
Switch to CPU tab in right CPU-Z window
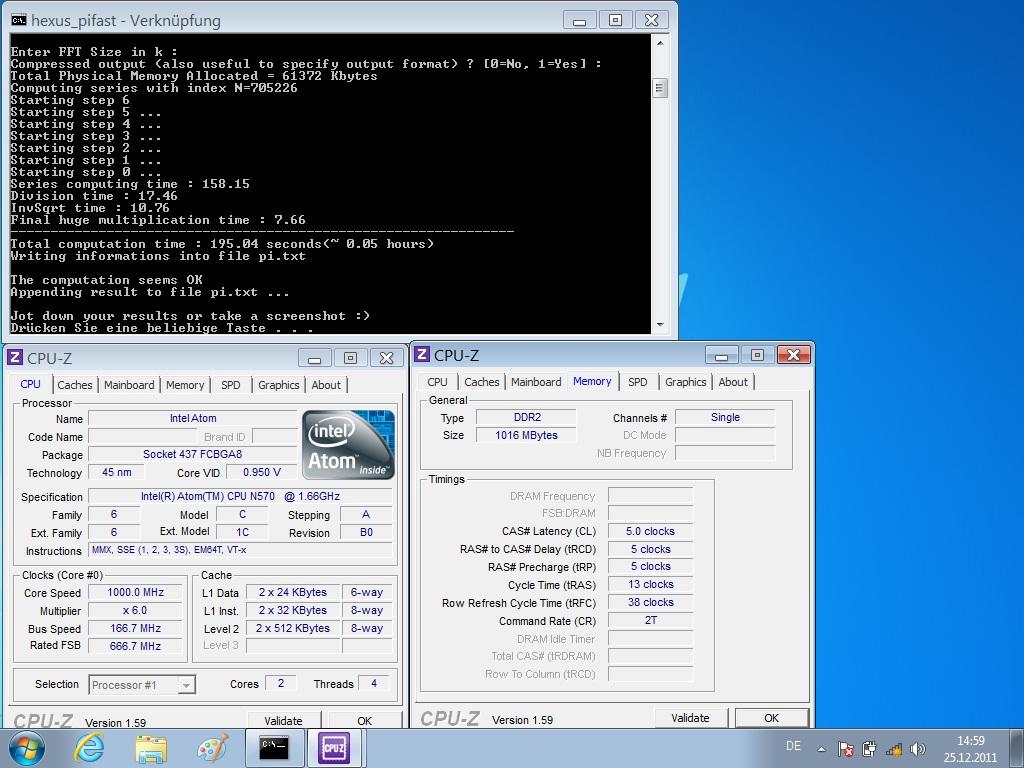(x=438, y=382)
